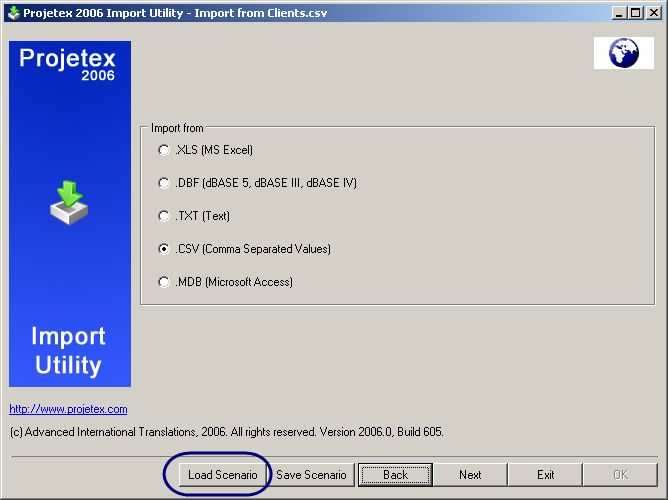Proceed with the Next button
The height and width of the screenshot is (500, 668).
[x=470, y=475]
